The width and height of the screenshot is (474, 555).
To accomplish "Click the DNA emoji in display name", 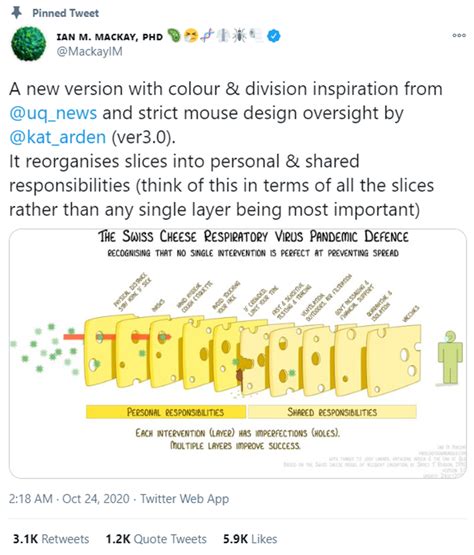I will pos(207,36).
